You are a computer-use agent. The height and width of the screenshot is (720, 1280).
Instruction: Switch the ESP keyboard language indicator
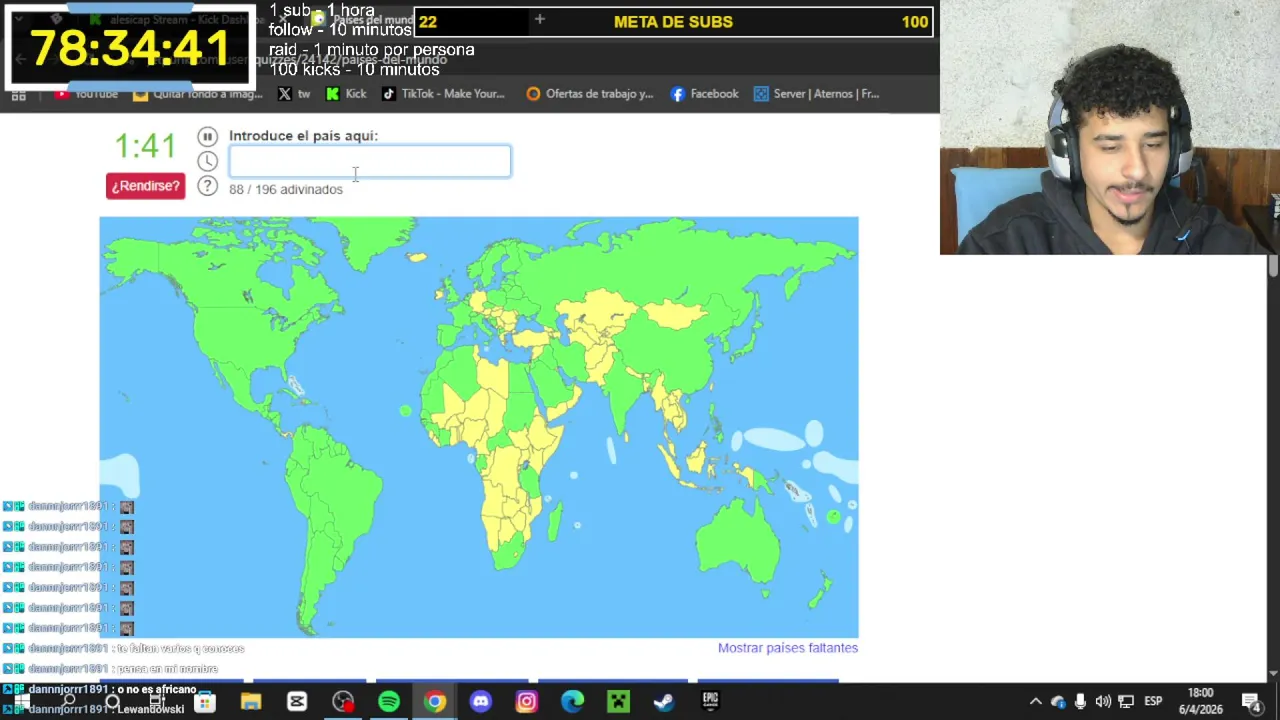[1153, 702]
